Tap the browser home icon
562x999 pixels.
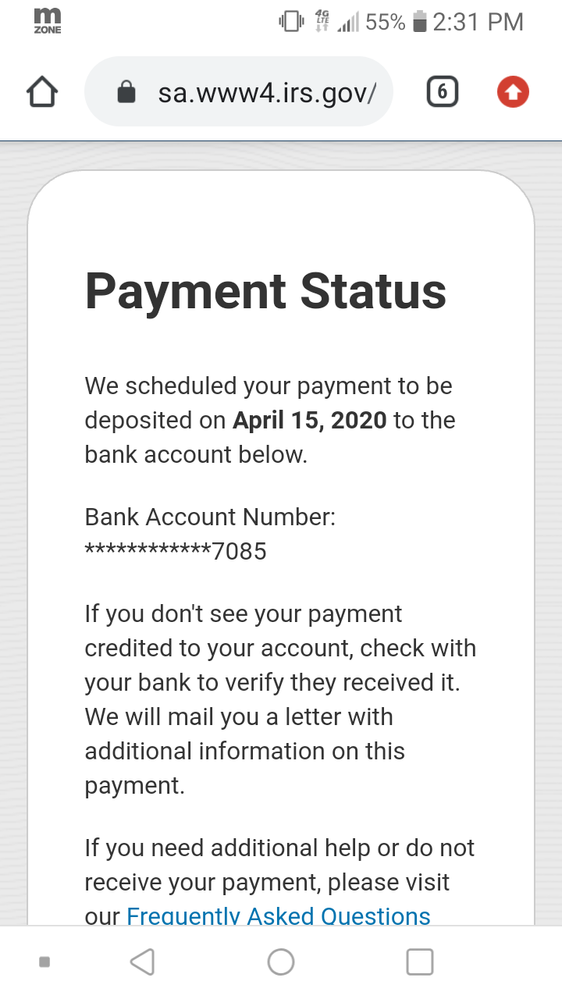point(42,93)
